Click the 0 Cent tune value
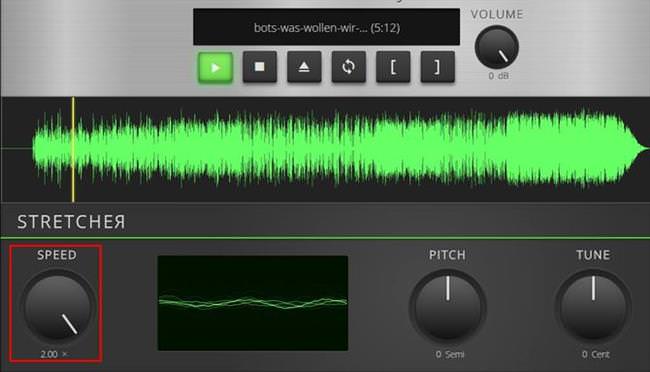The width and height of the screenshot is (650, 372). [x=596, y=354]
